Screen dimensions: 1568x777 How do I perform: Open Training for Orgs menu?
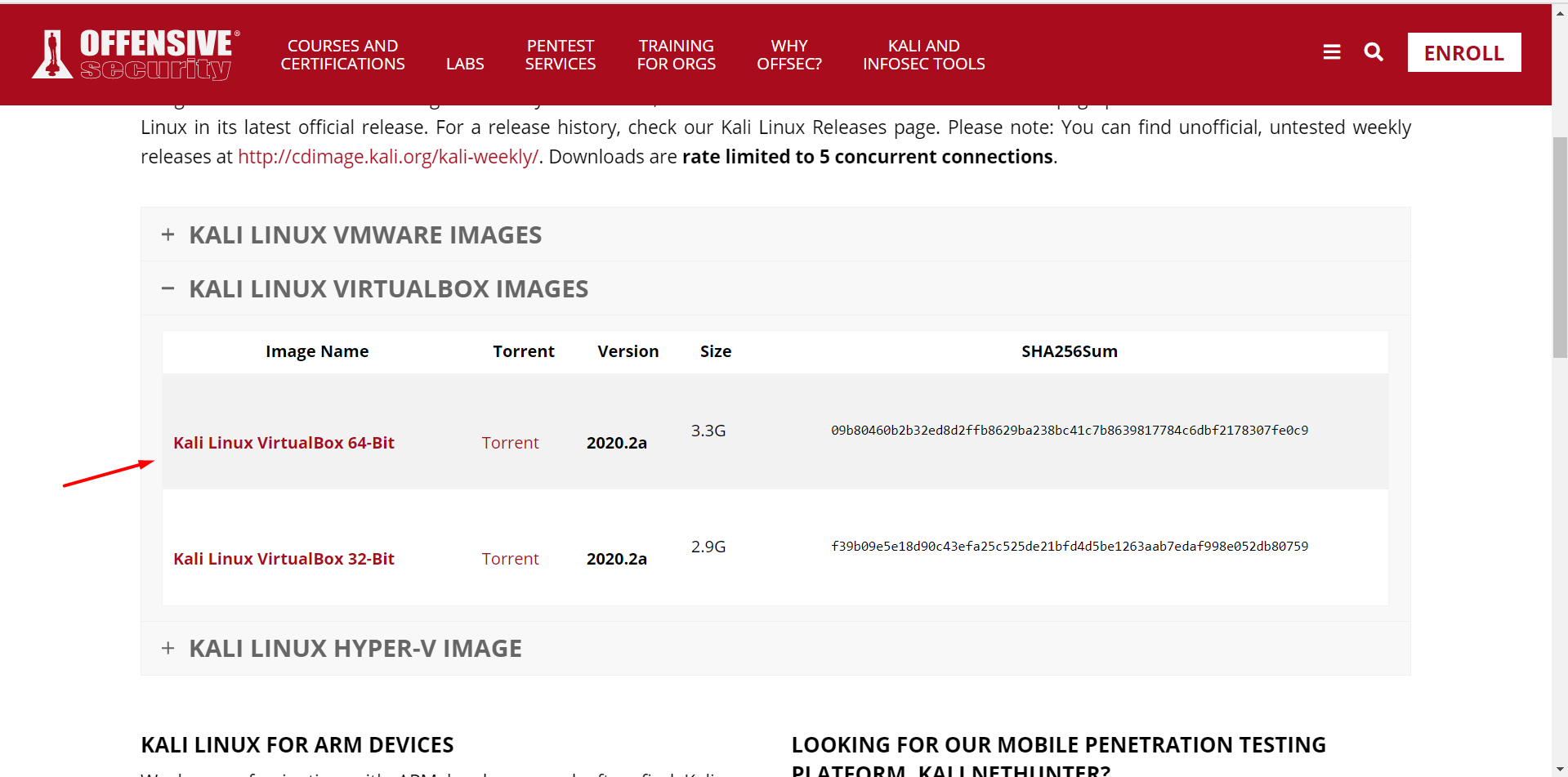pos(677,55)
